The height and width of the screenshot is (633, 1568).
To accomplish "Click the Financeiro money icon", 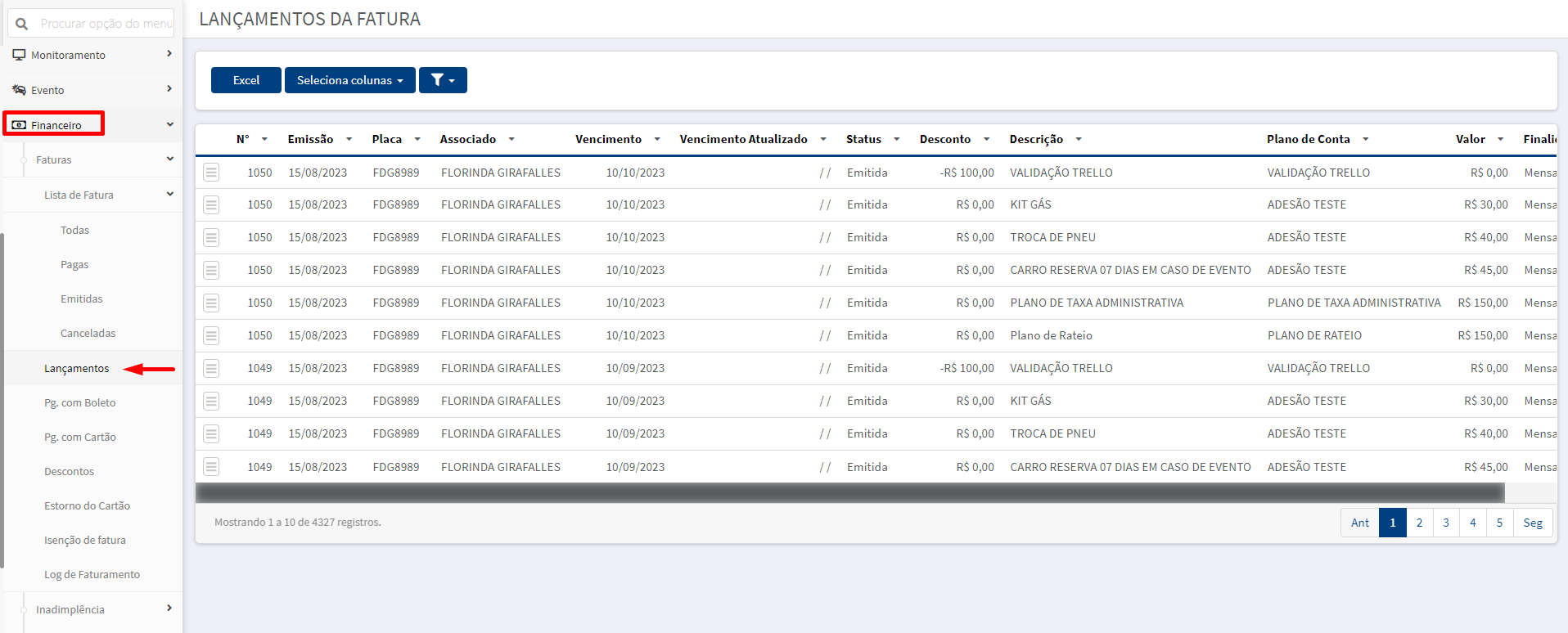I will point(19,125).
